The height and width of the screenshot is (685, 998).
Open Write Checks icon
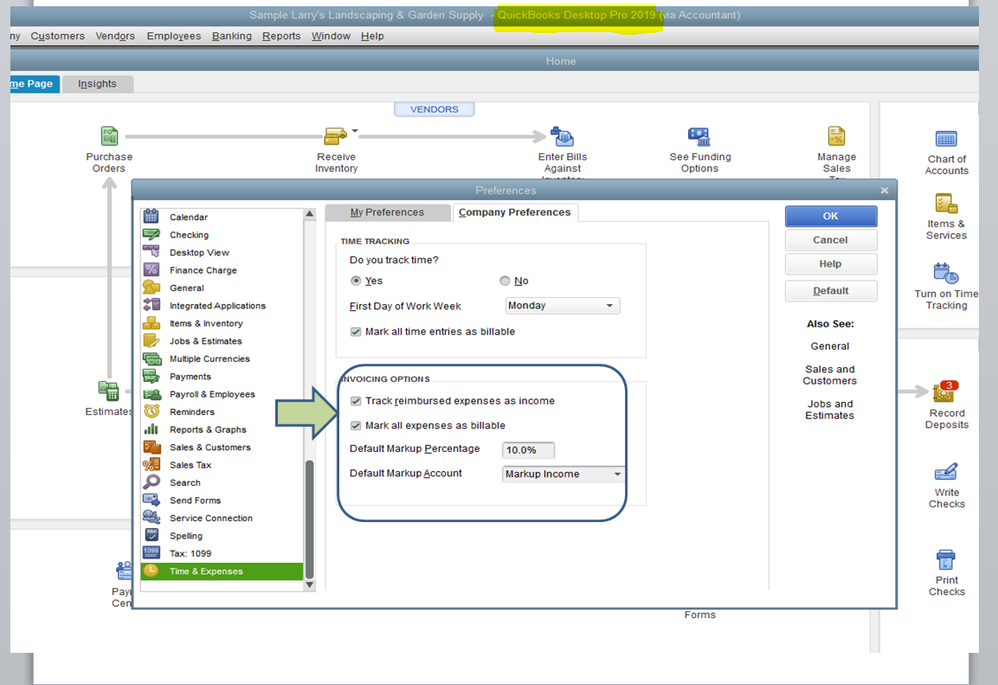pos(946,472)
